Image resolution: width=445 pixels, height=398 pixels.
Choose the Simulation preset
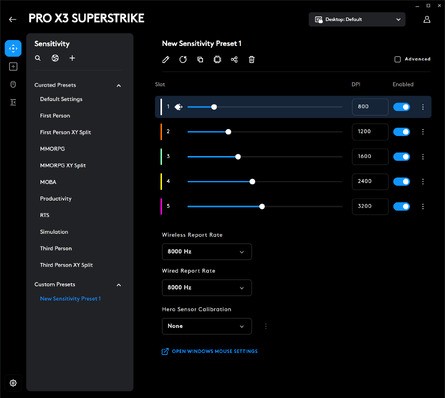point(54,232)
